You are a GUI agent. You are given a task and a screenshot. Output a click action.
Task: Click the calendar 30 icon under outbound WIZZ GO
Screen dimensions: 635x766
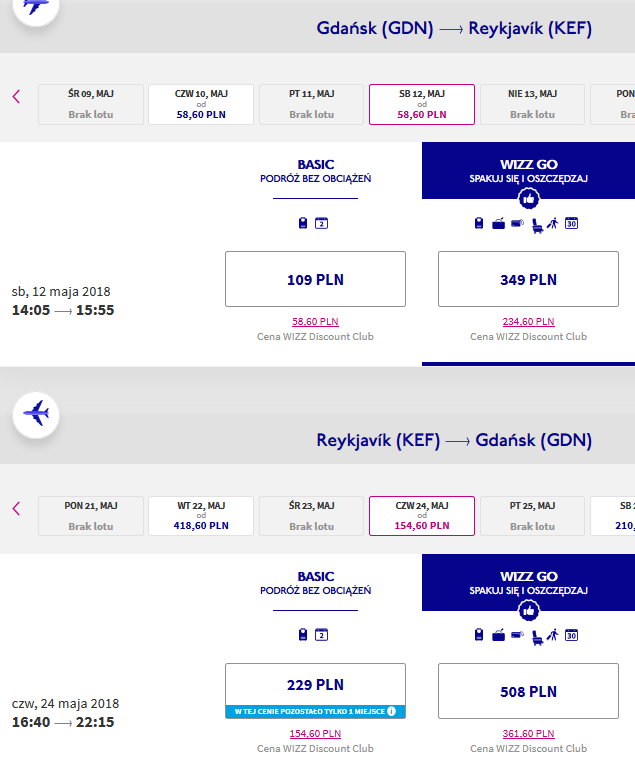pyautogui.click(x=572, y=223)
